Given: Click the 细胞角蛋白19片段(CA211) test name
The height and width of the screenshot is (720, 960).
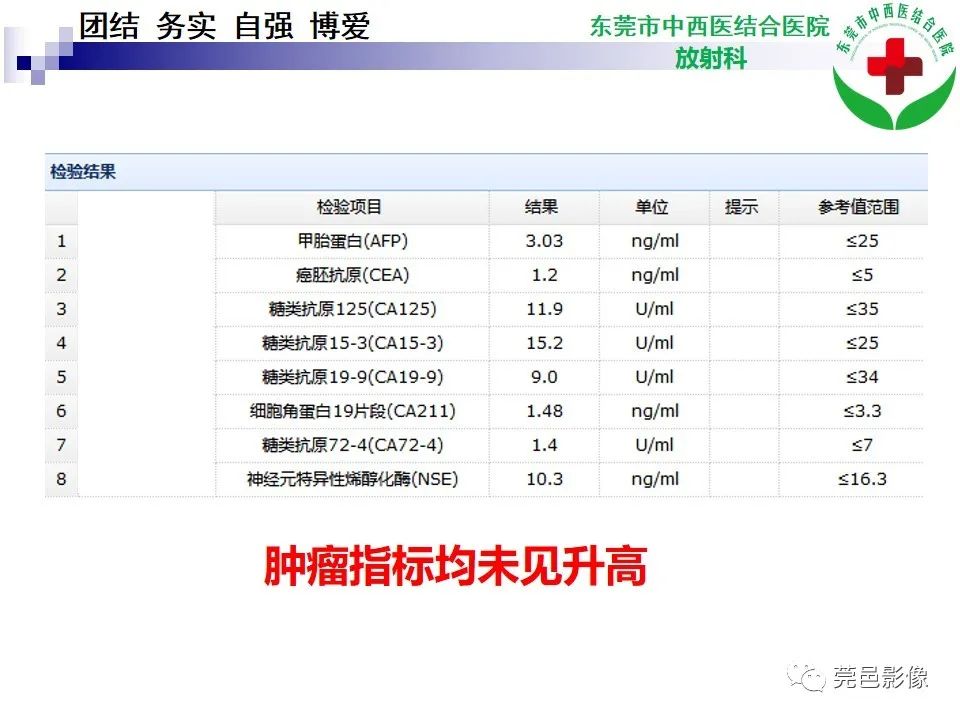Looking at the screenshot, I should tap(353, 411).
